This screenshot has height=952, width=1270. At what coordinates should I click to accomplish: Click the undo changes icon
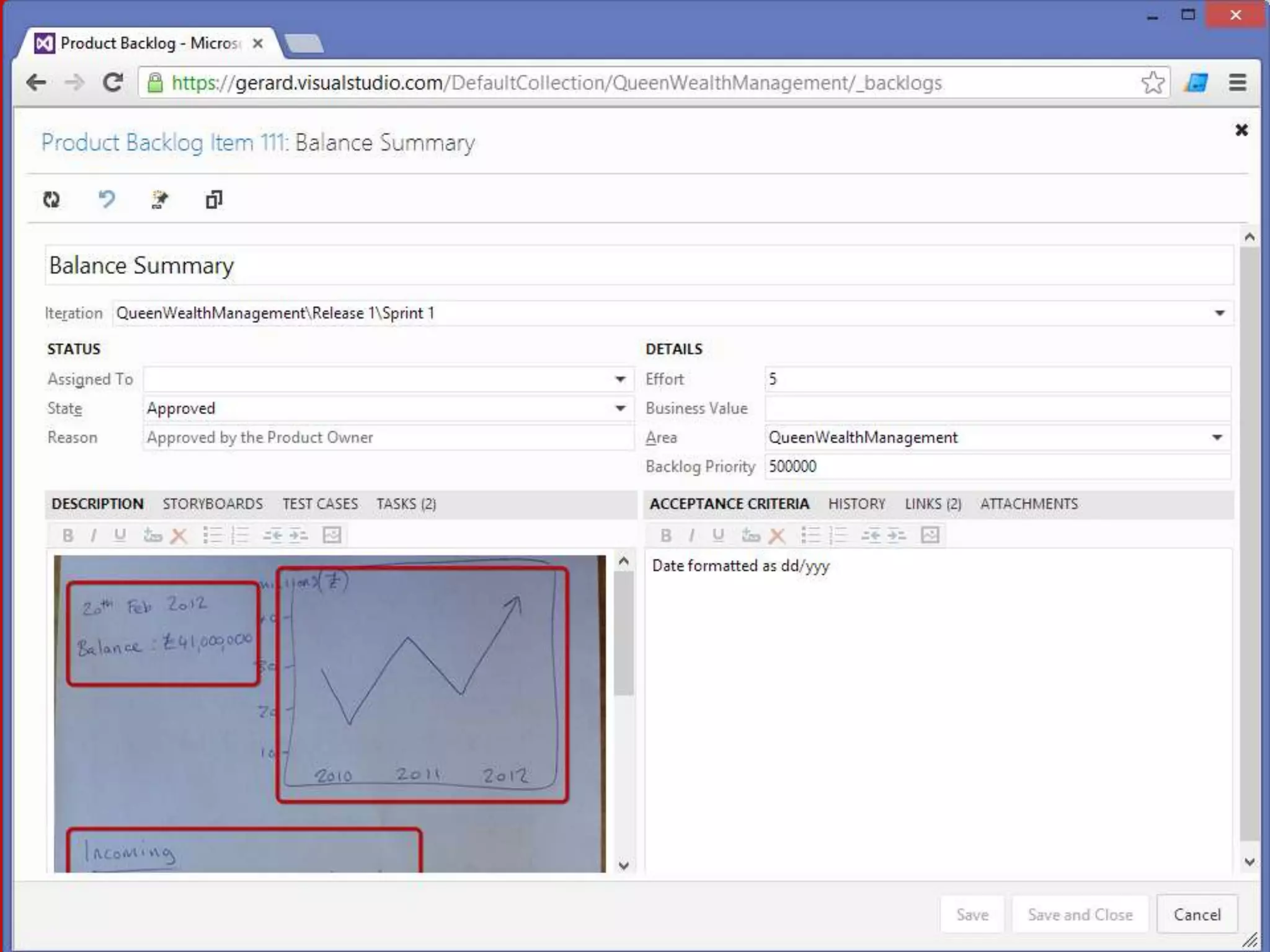tap(107, 200)
